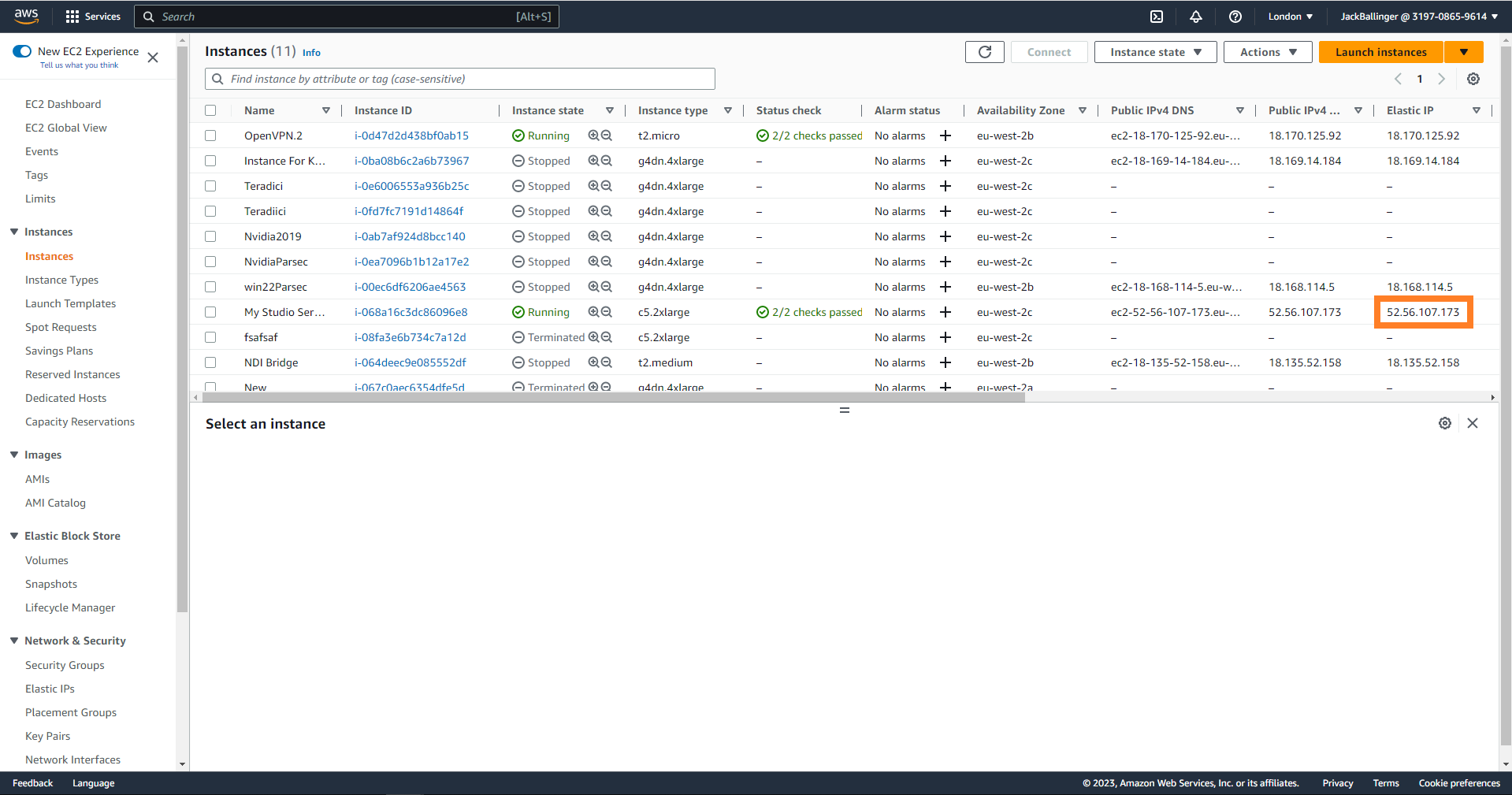This screenshot has height=795, width=1512.
Task: Collapse the Images sidebar section
Action: 14,455
